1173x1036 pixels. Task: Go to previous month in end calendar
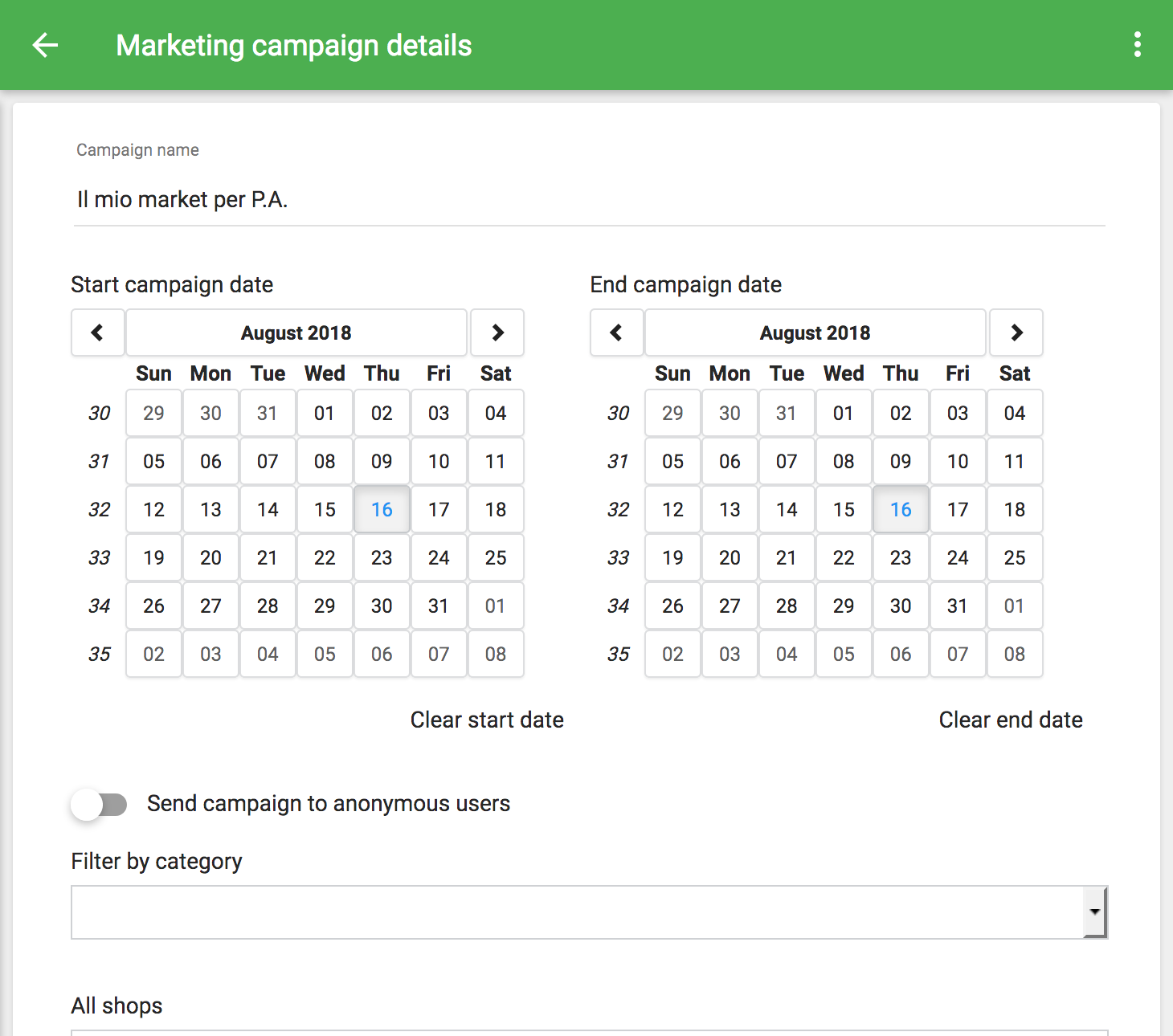pyautogui.click(x=616, y=332)
